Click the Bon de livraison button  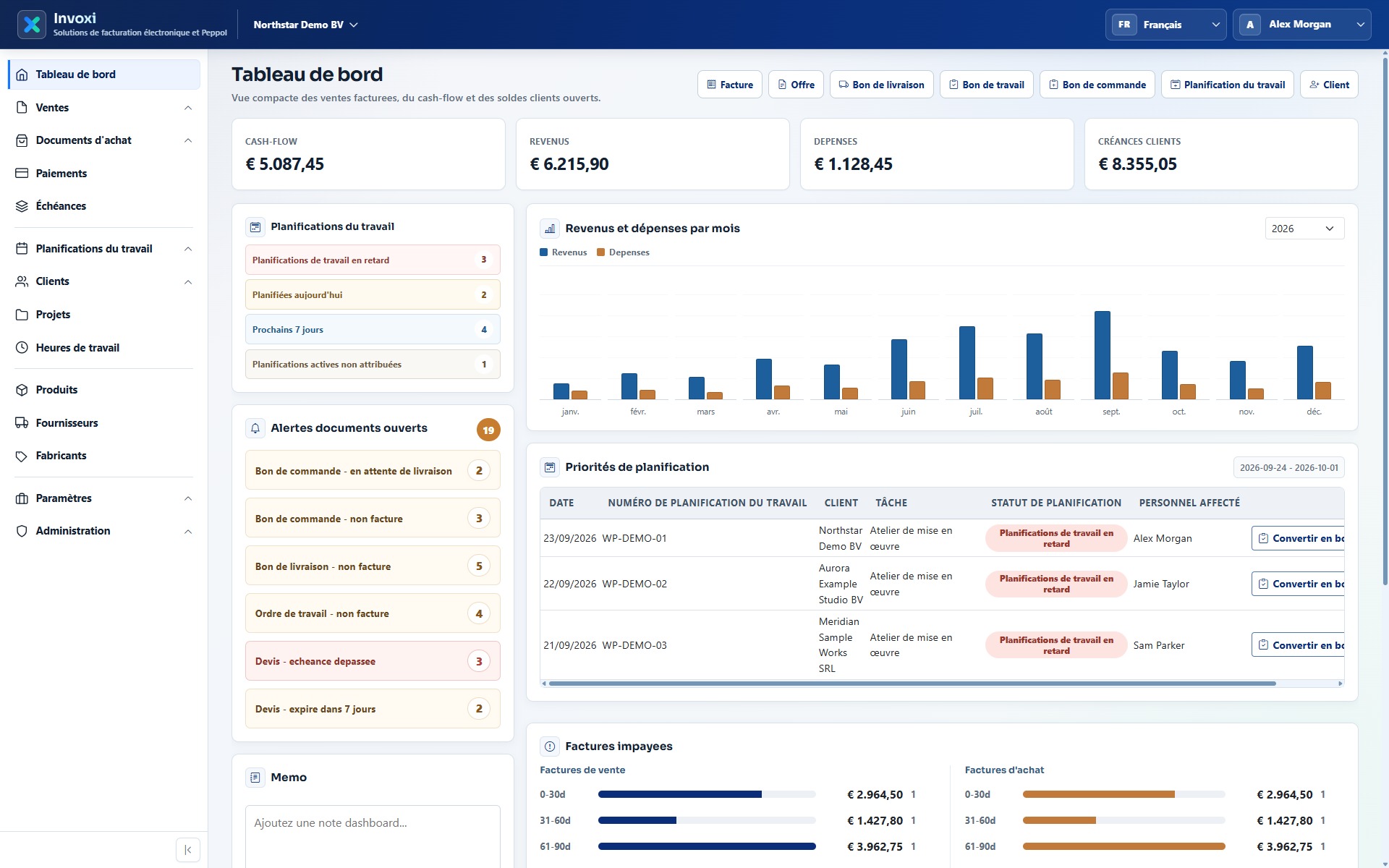click(881, 85)
